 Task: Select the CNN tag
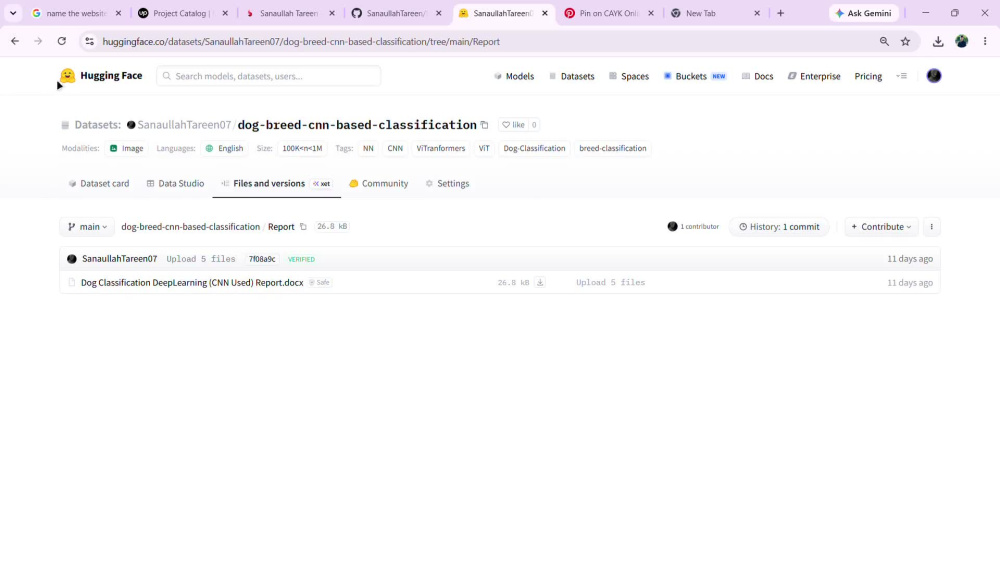pos(395,148)
